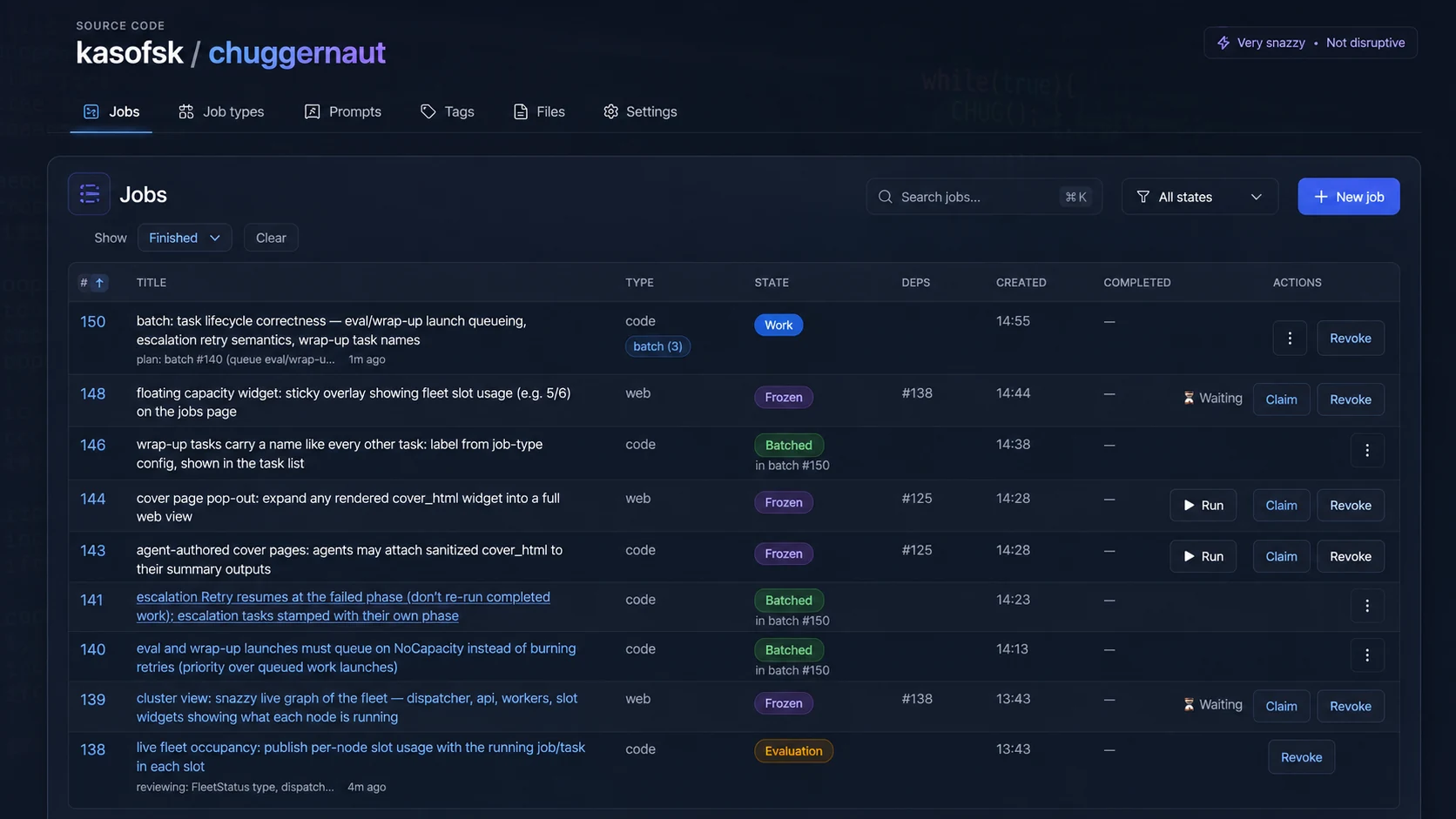Image resolution: width=1456 pixels, height=819 pixels.
Task: Click the Evaluation state badge on job 138
Action: click(793, 751)
